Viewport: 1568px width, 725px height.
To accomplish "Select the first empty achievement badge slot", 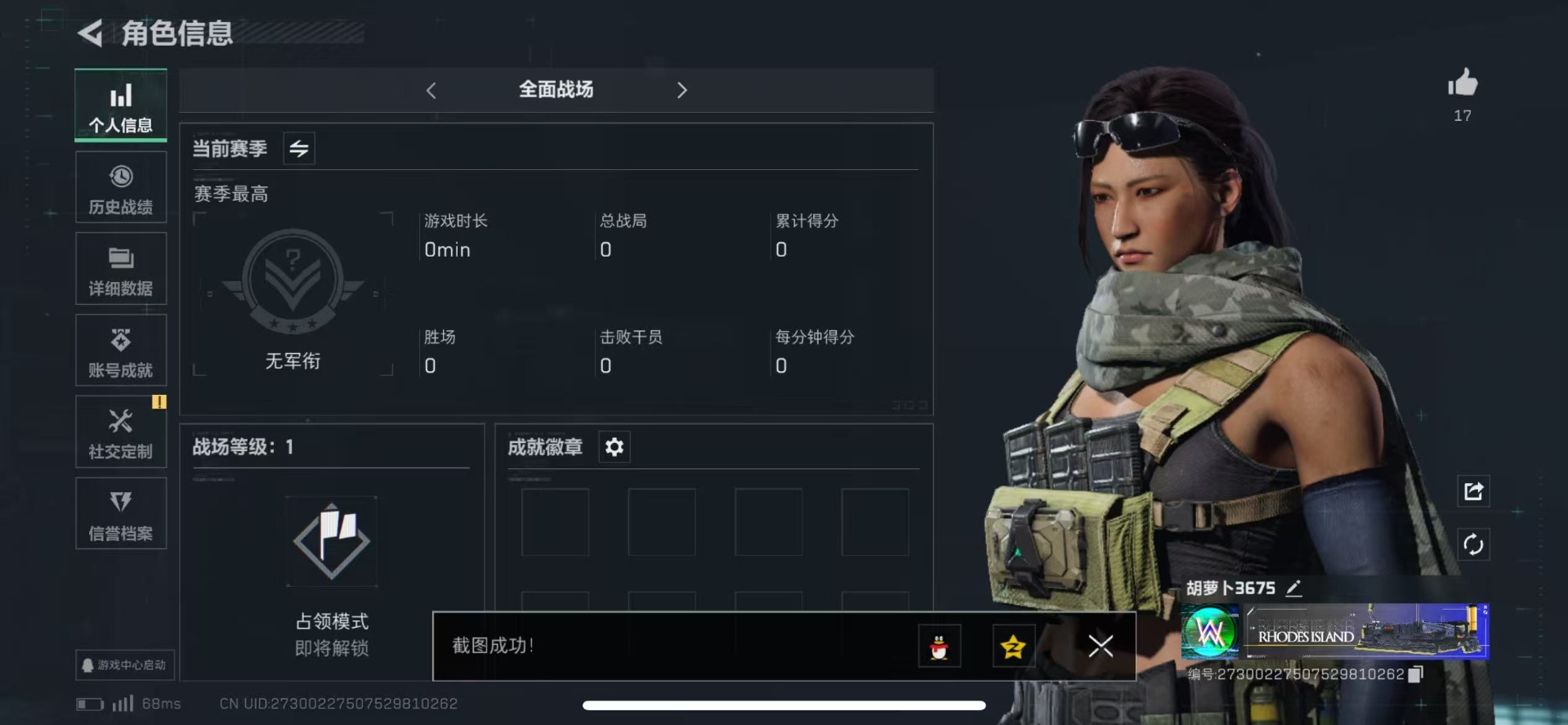I will coord(555,522).
